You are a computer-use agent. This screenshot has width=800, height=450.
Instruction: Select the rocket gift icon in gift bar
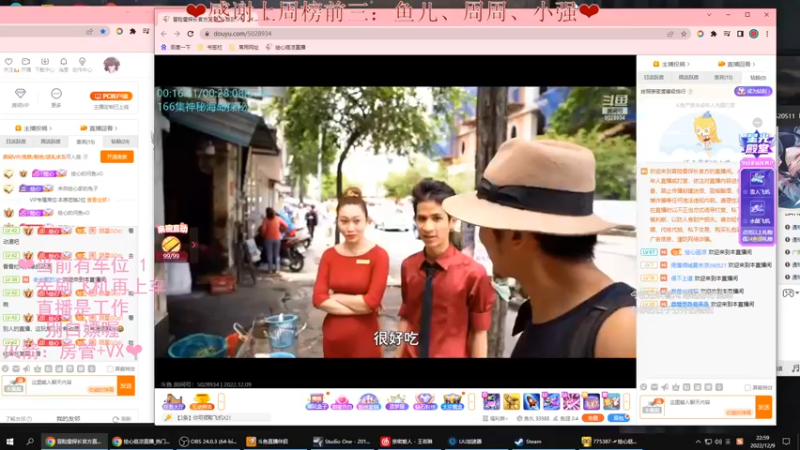coord(531,402)
